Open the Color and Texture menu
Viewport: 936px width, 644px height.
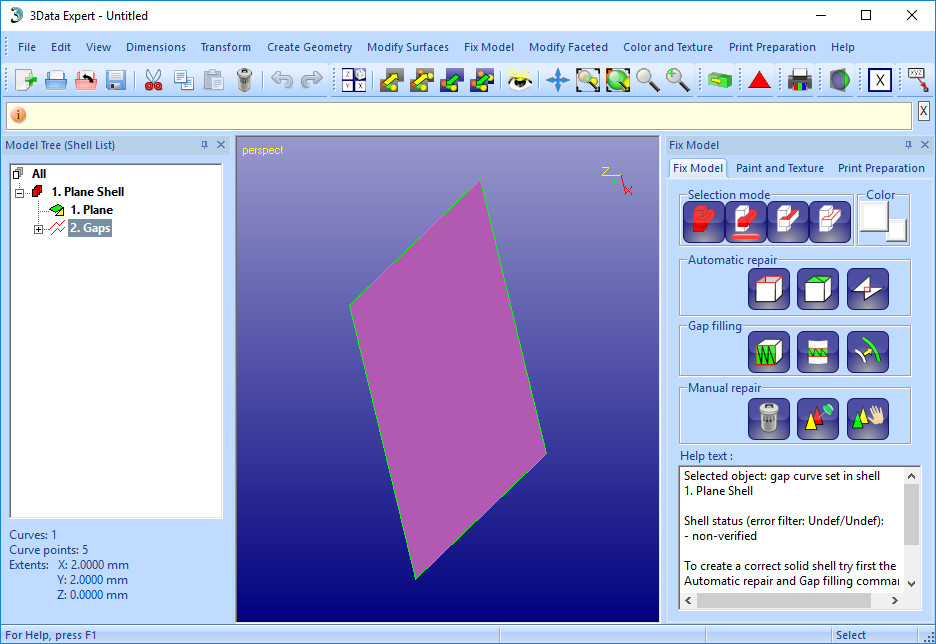[668, 47]
